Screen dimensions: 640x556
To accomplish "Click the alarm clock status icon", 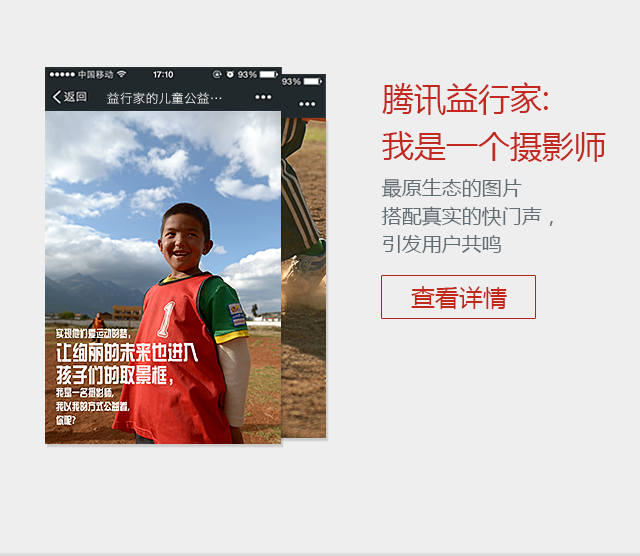I will coord(230,74).
